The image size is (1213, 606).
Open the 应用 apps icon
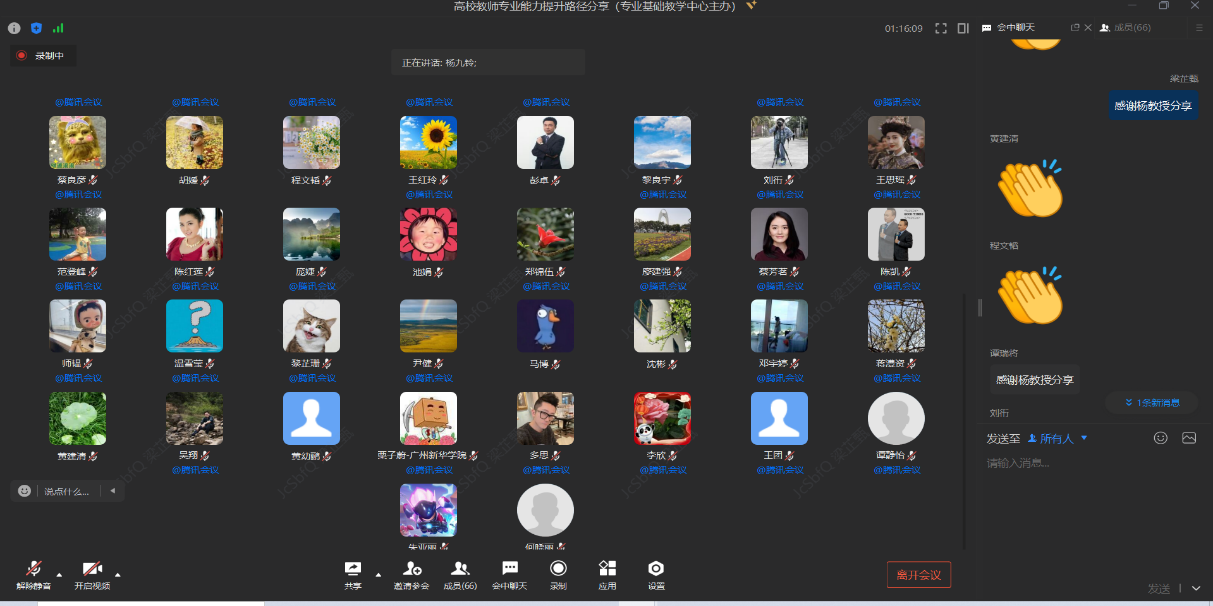pyautogui.click(x=607, y=569)
